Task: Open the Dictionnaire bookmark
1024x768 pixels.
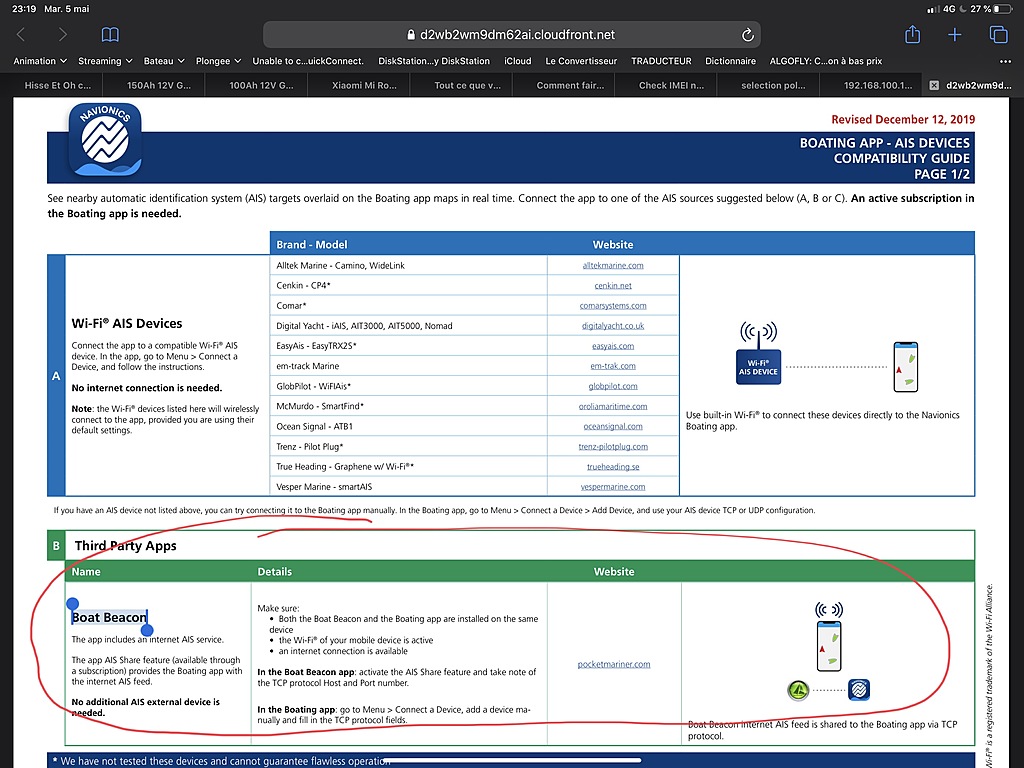Action: tap(730, 61)
